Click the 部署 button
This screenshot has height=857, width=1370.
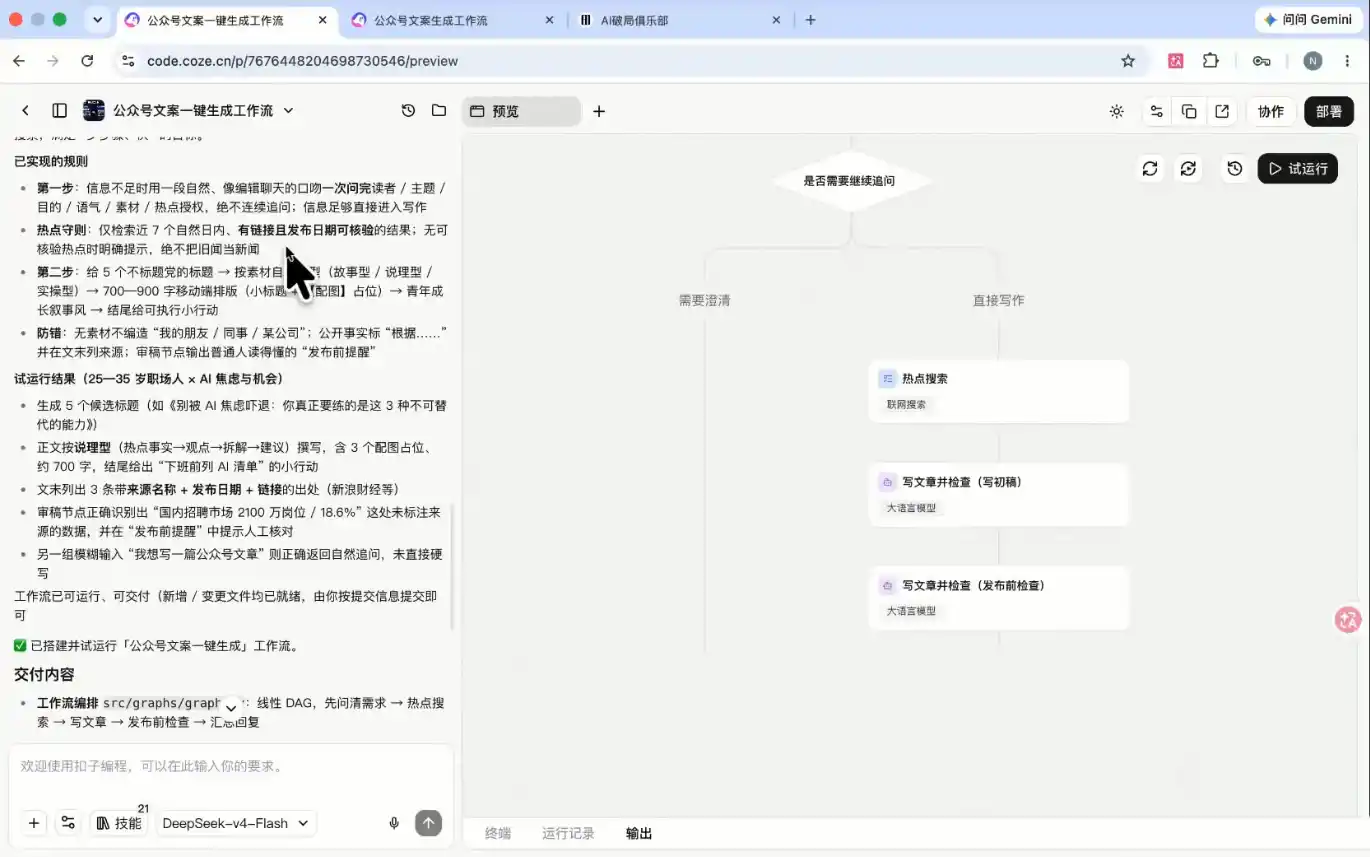tap(1329, 112)
